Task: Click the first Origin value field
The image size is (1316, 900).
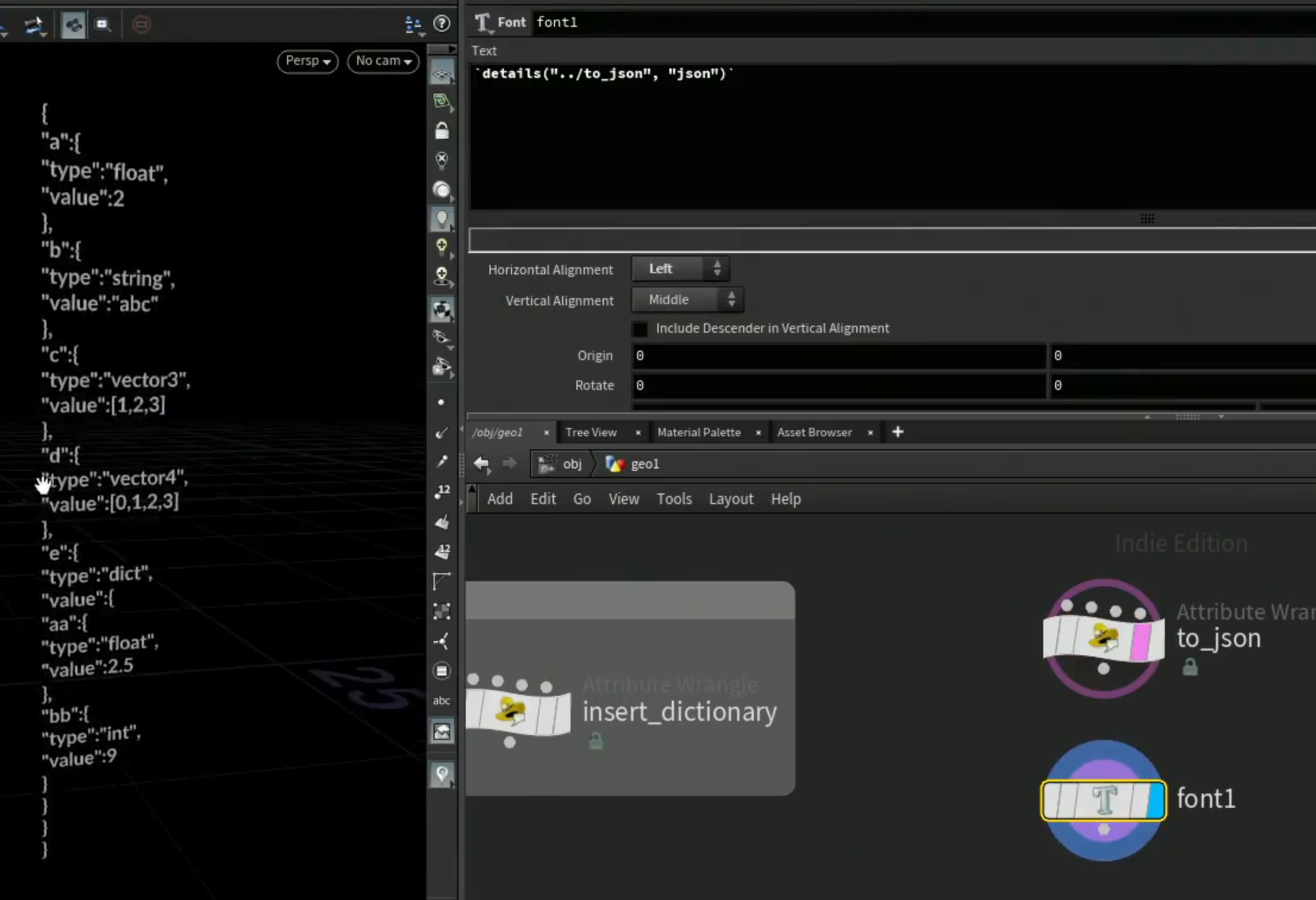Action: [838, 356]
